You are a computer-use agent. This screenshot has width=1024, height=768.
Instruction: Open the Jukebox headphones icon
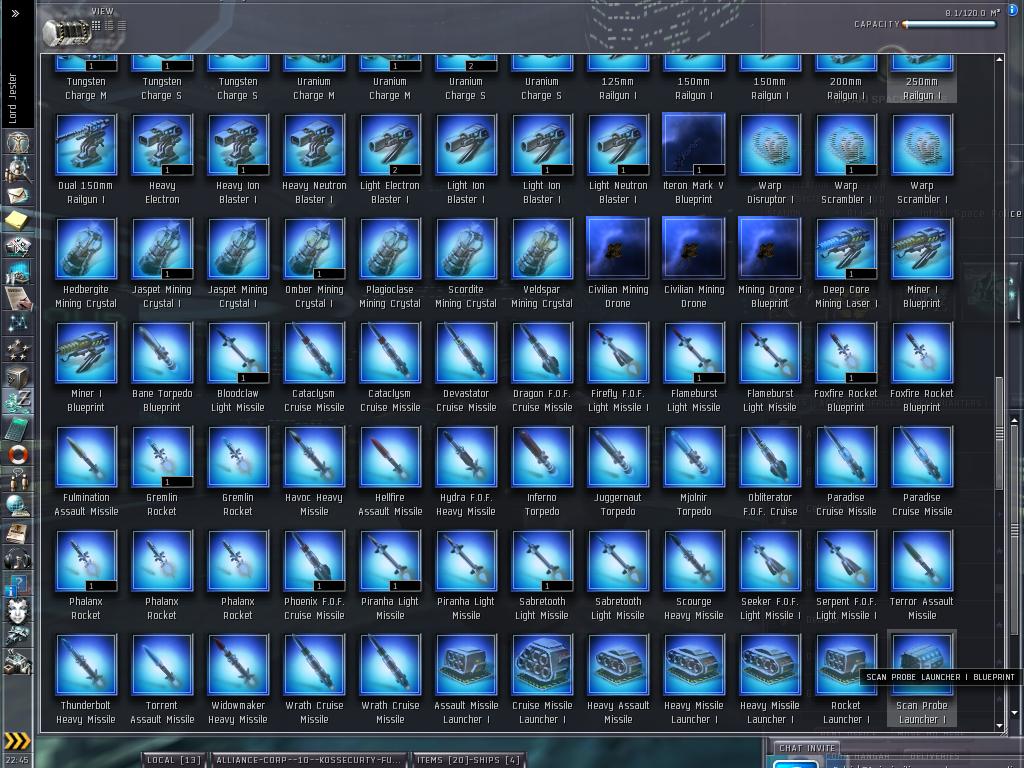point(18,558)
